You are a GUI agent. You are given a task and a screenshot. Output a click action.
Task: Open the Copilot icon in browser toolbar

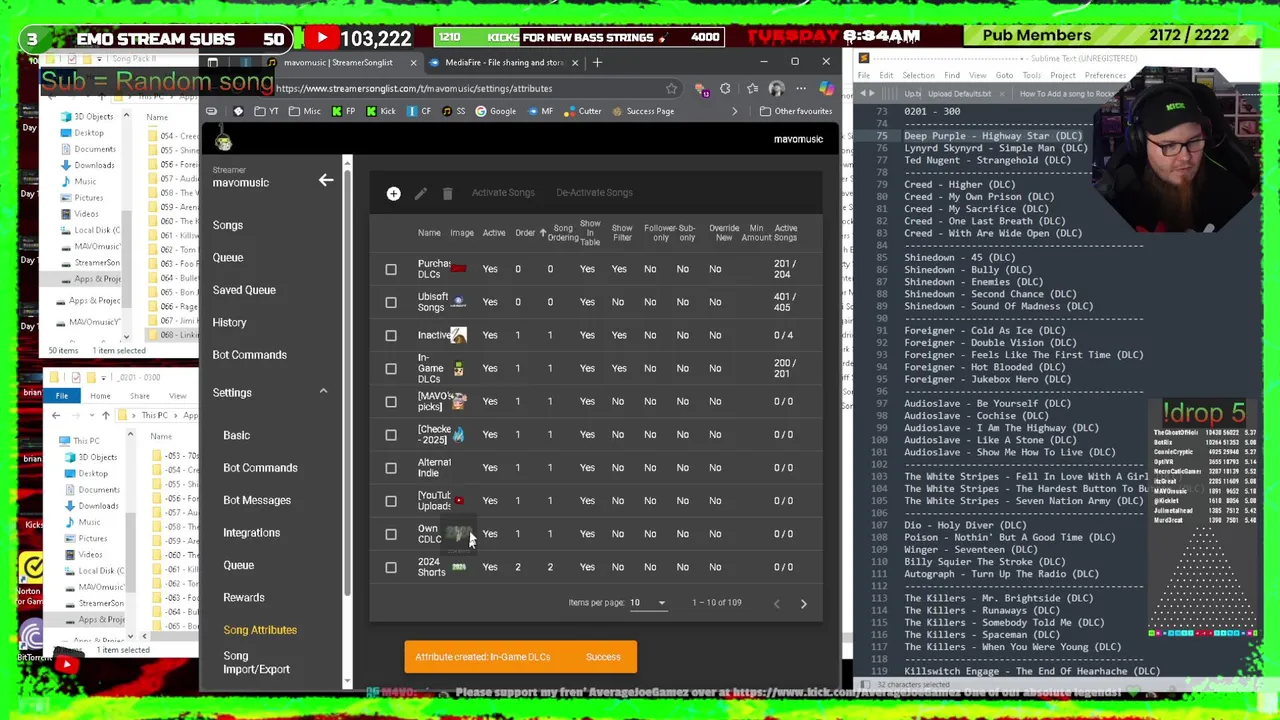click(826, 88)
